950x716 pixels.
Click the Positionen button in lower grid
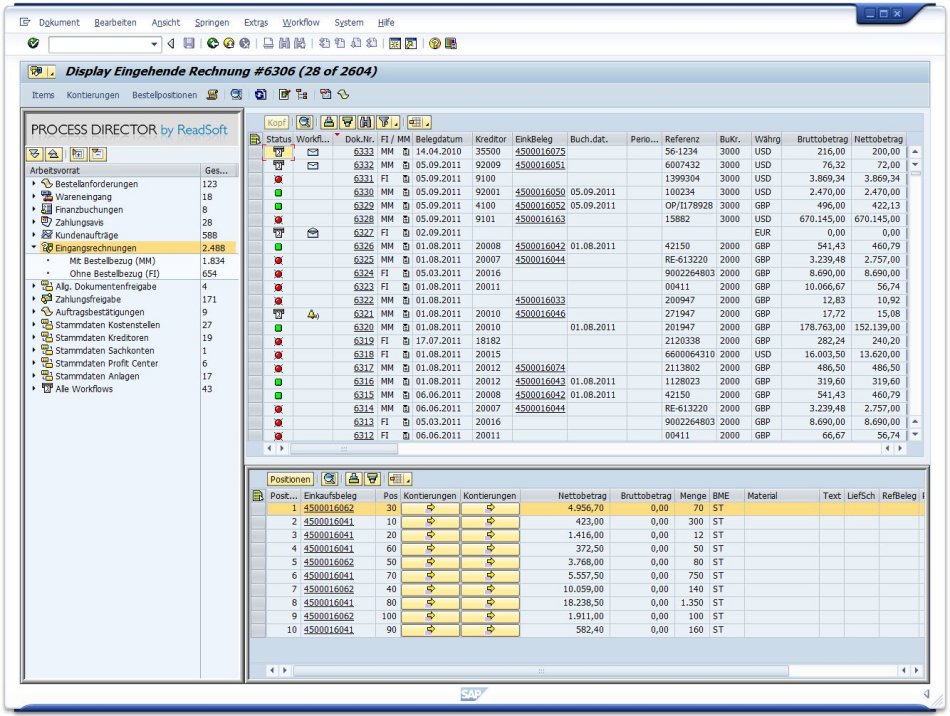(x=290, y=479)
